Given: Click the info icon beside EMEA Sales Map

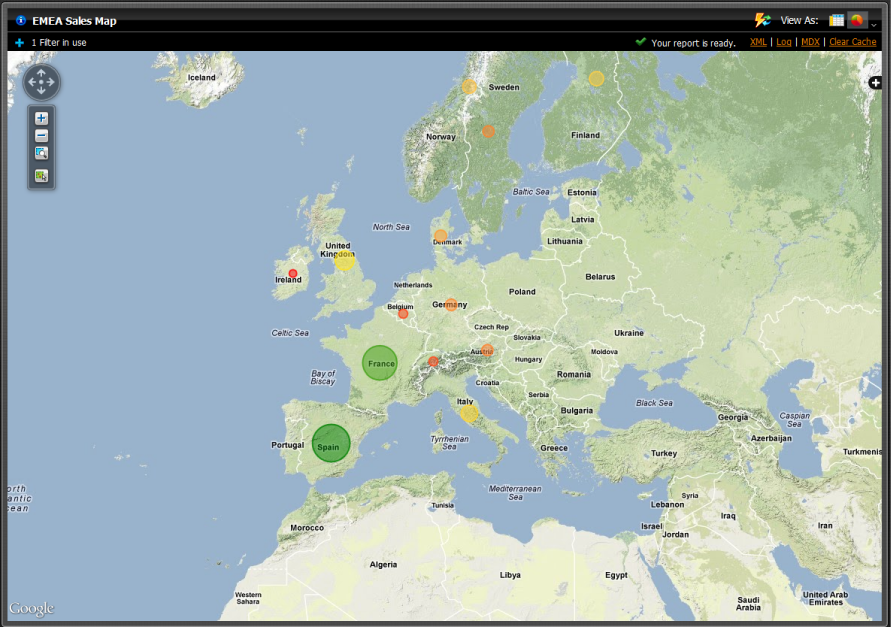Looking at the screenshot, I should click(21, 20).
